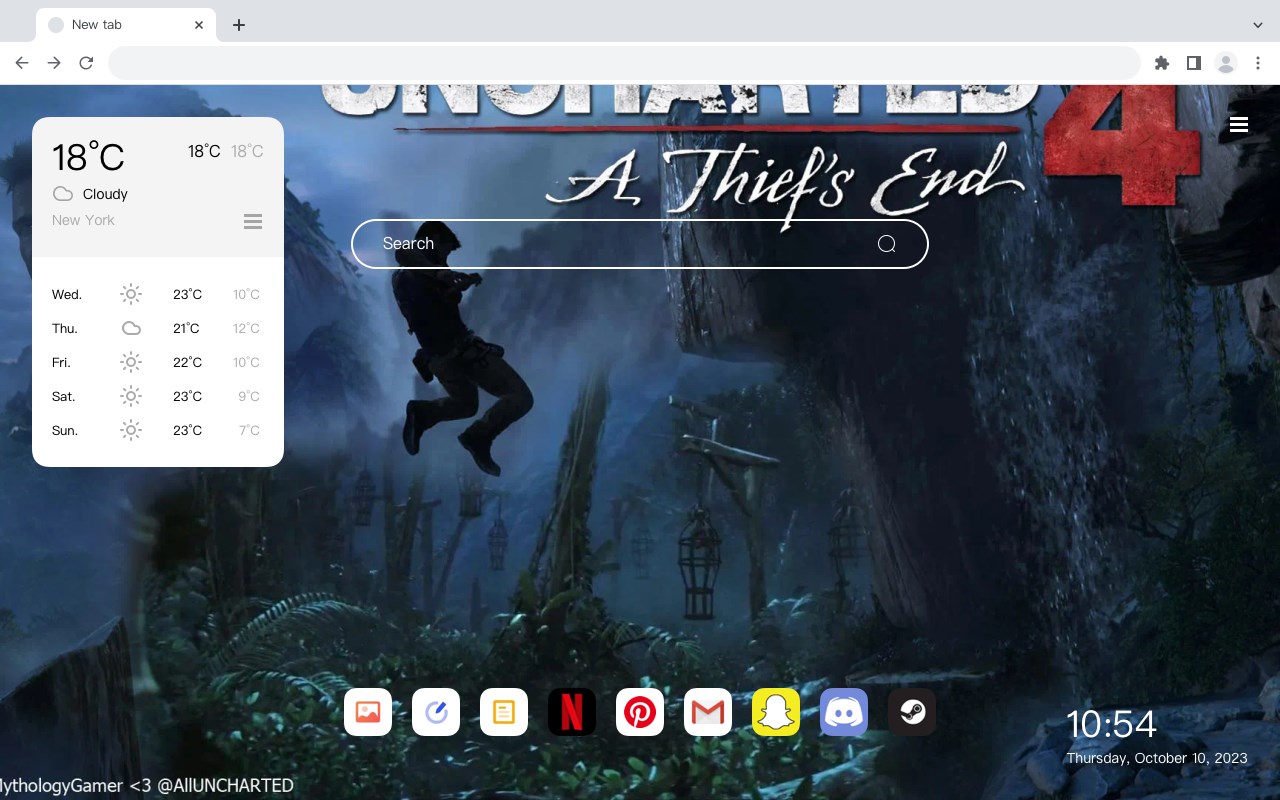Click the sunny icon in the Wed. row
The image size is (1280, 800).
tap(131, 294)
